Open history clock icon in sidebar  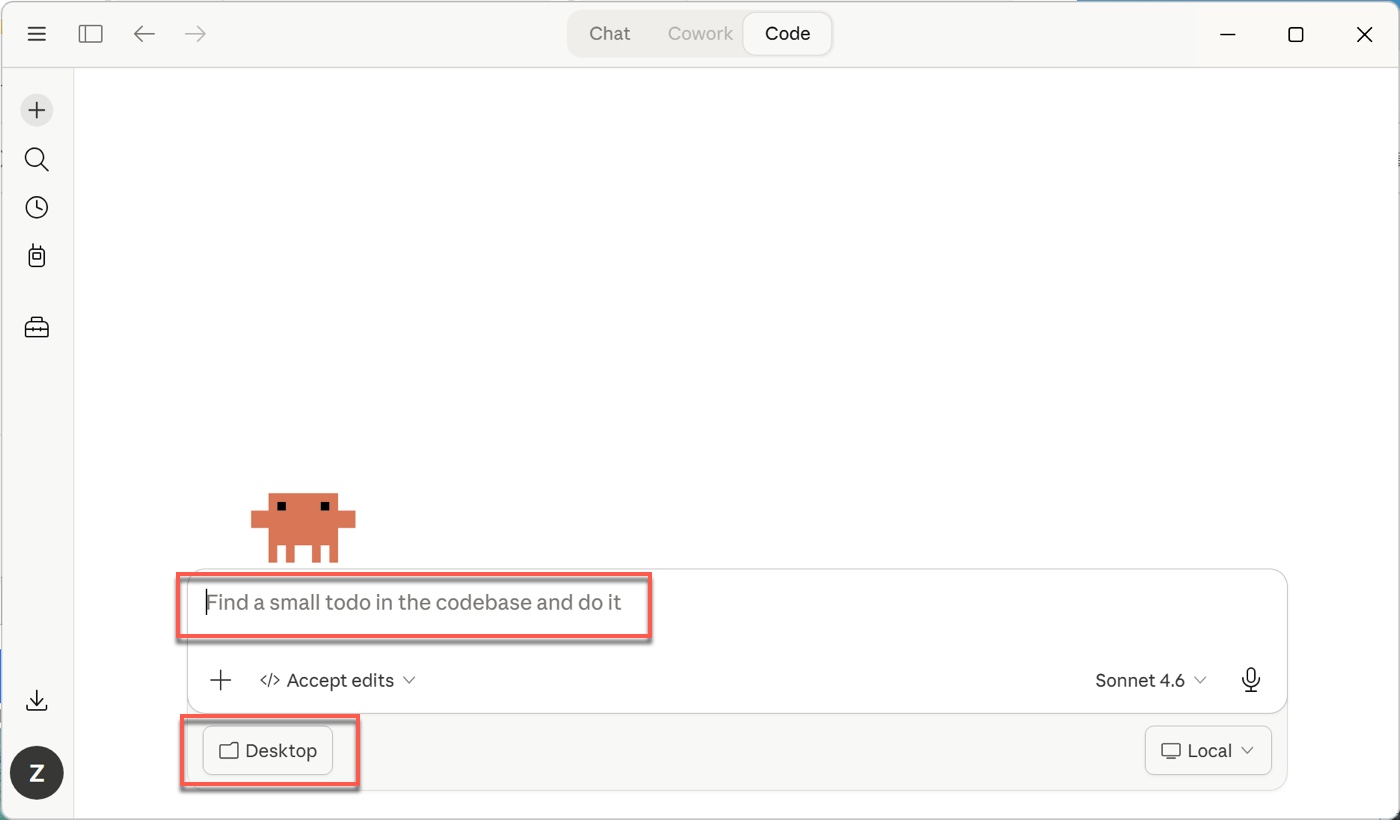[37, 207]
